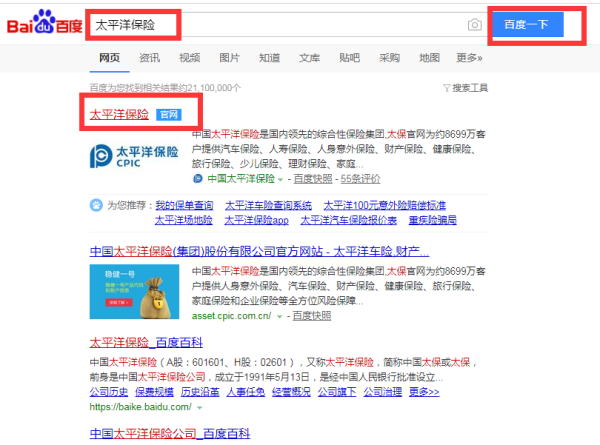Open 保费规模 sublink

154,392
